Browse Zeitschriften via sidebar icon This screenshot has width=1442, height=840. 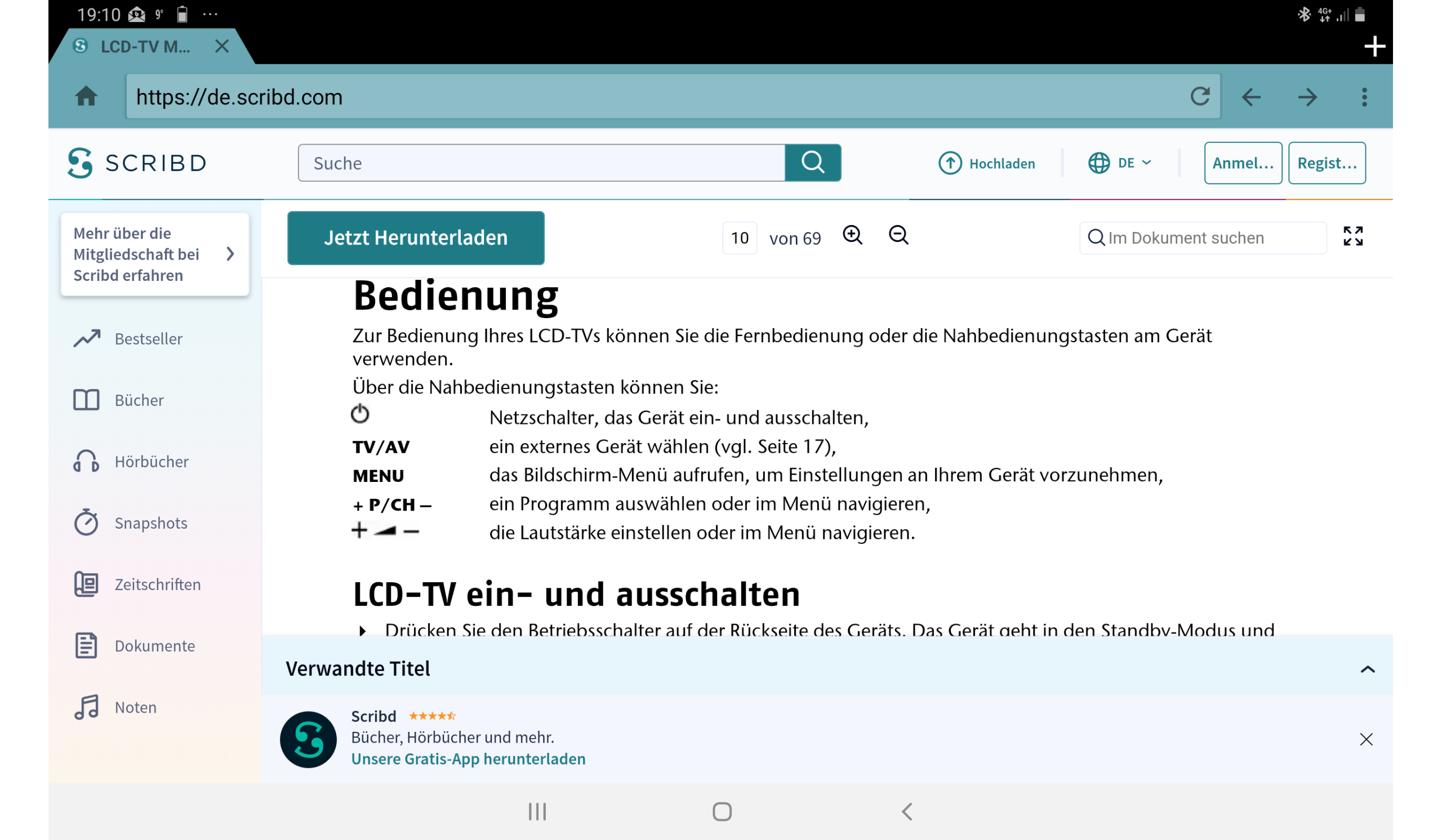157,584
